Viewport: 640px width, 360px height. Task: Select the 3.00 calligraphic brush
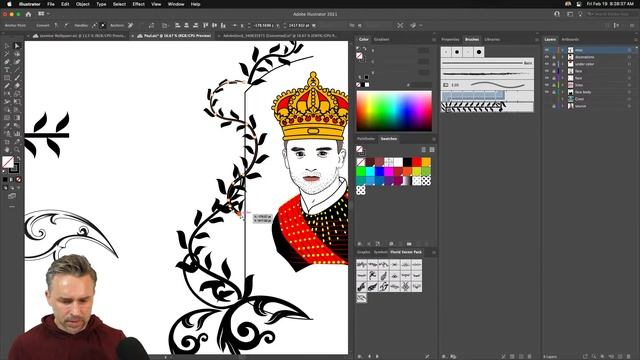click(x=487, y=85)
